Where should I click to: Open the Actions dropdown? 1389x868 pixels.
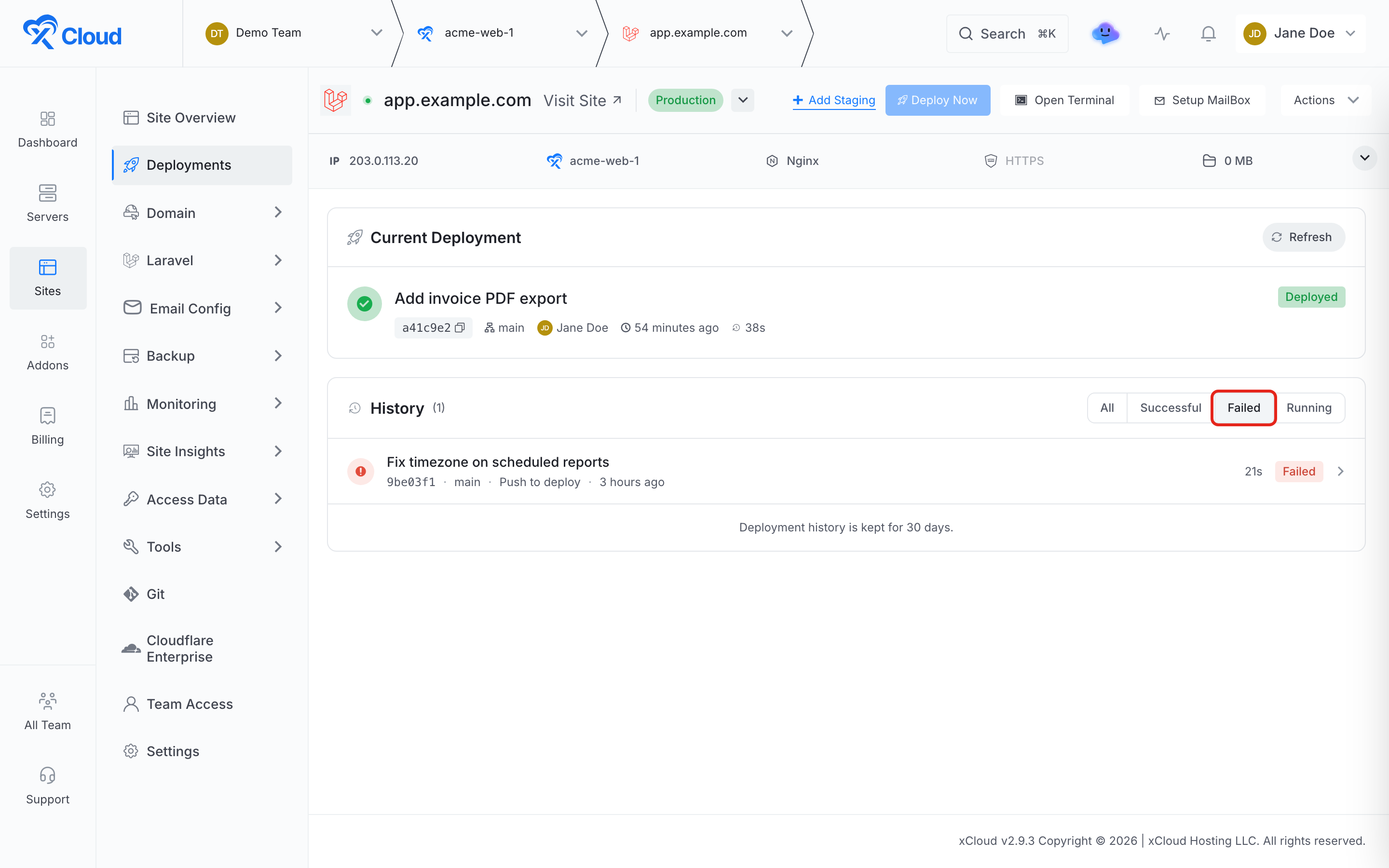pyautogui.click(x=1325, y=100)
